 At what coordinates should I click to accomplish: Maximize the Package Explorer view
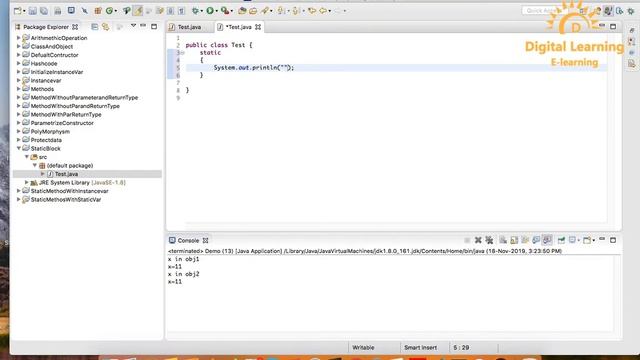point(154,27)
